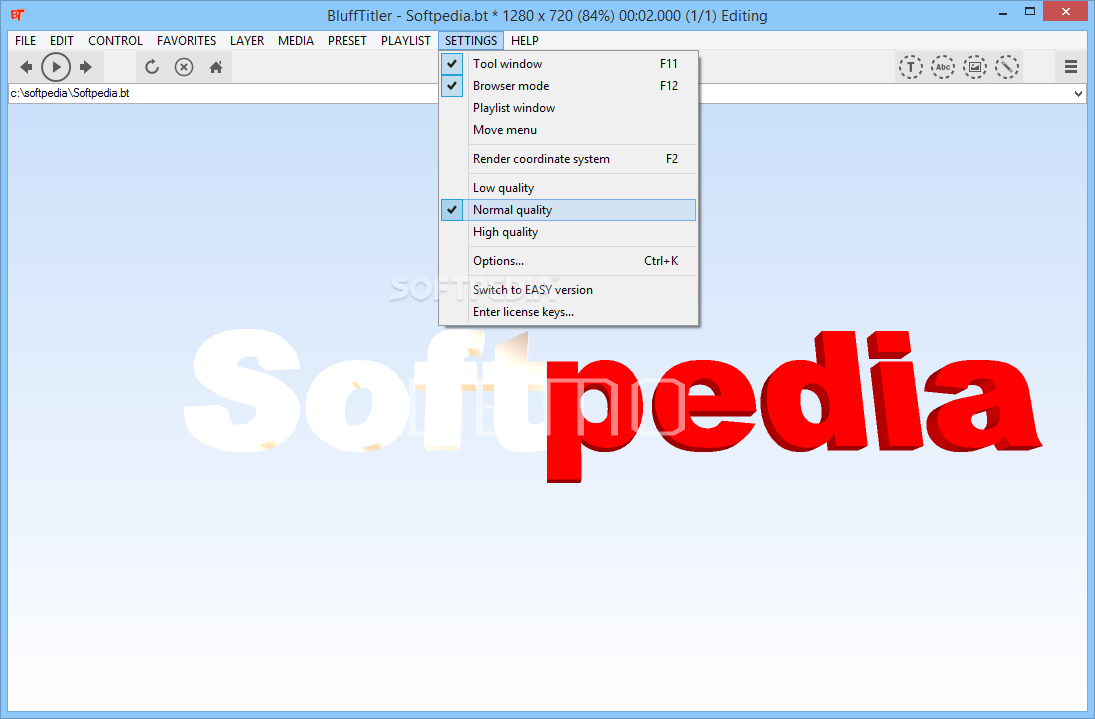Click the BluffTitler app icon in title bar
The image size is (1095, 719).
(x=17, y=15)
